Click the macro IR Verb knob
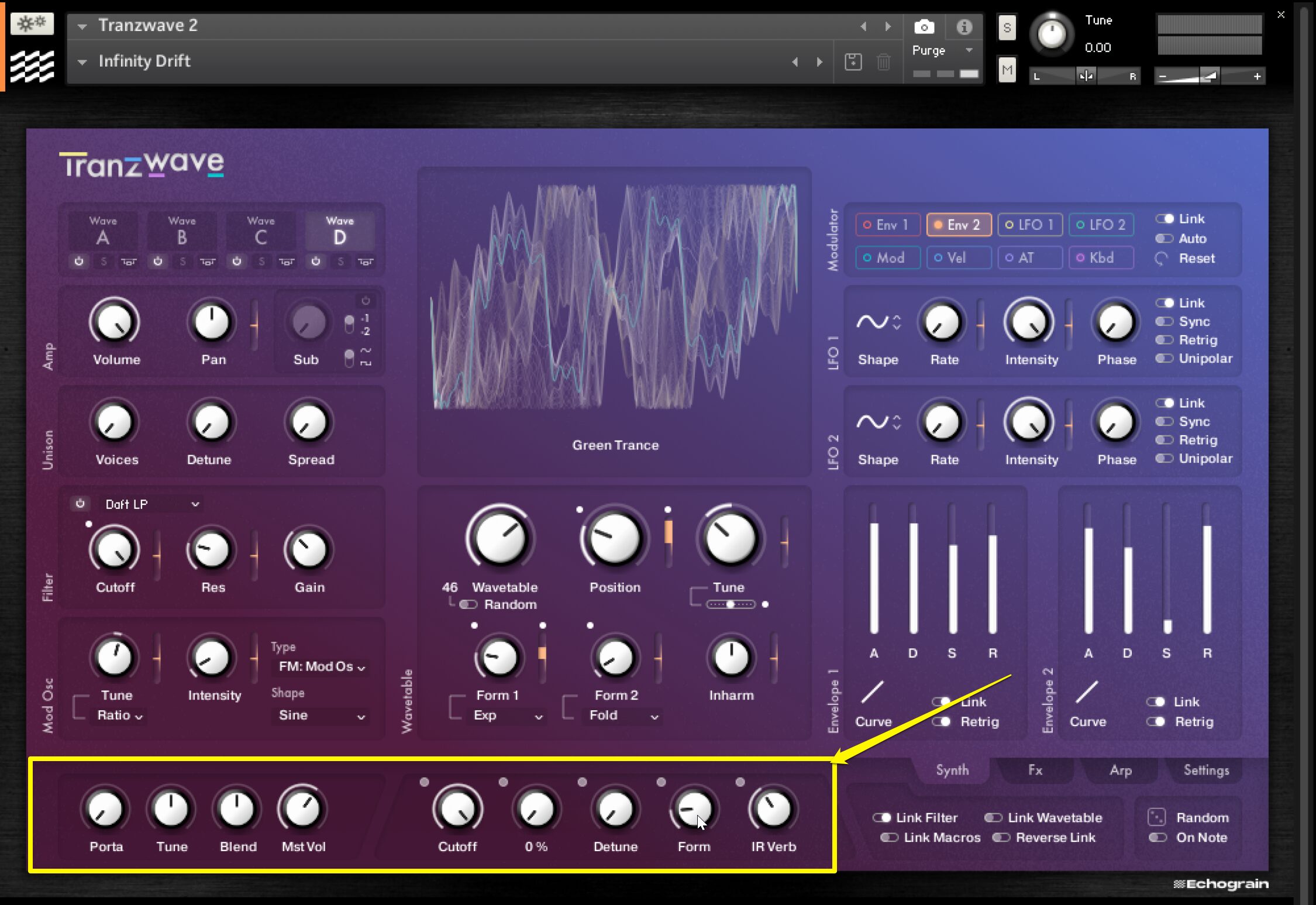Viewport: 1316px width, 905px height. tap(773, 809)
